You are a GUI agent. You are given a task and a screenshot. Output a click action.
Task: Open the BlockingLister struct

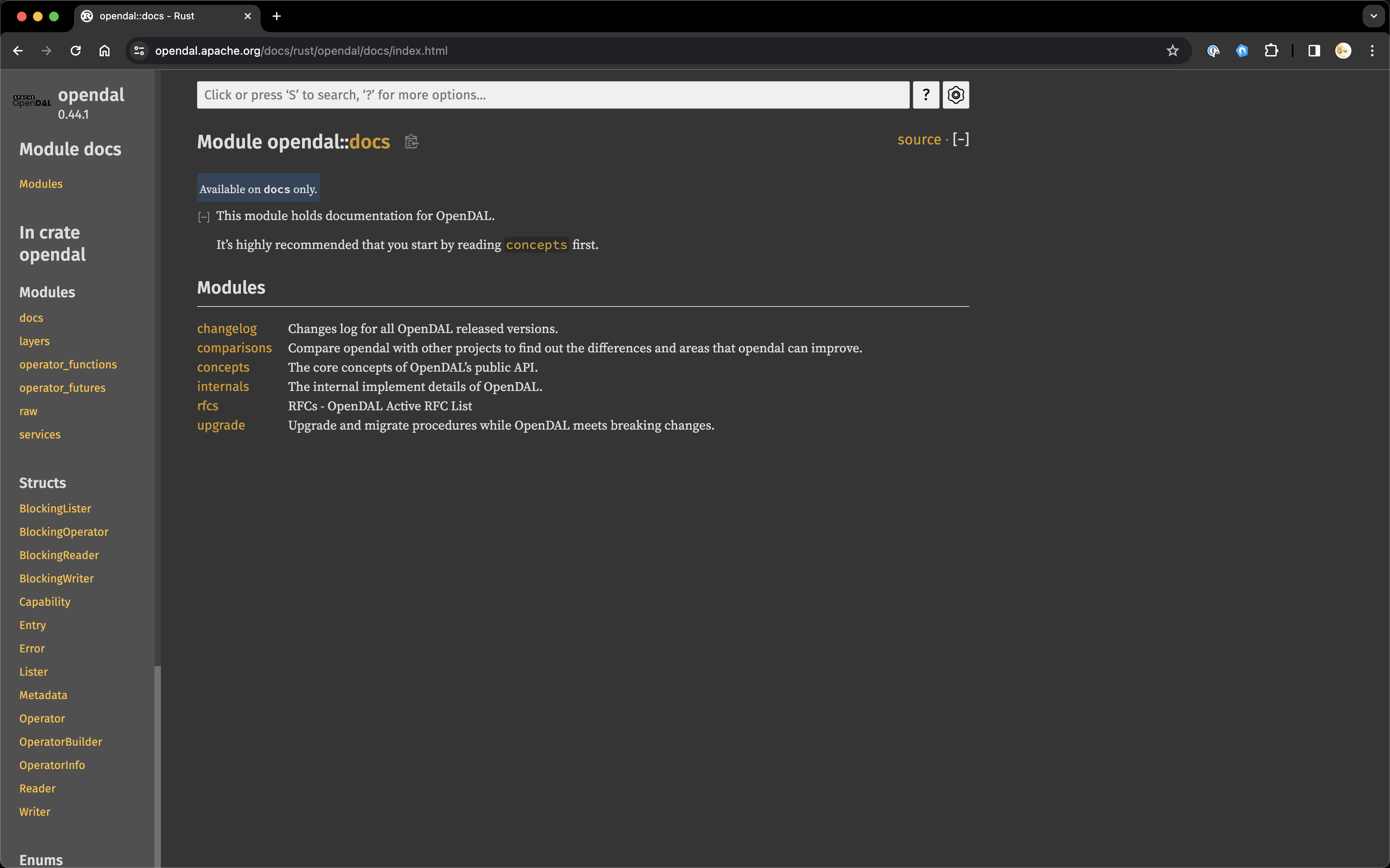click(55, 509)
